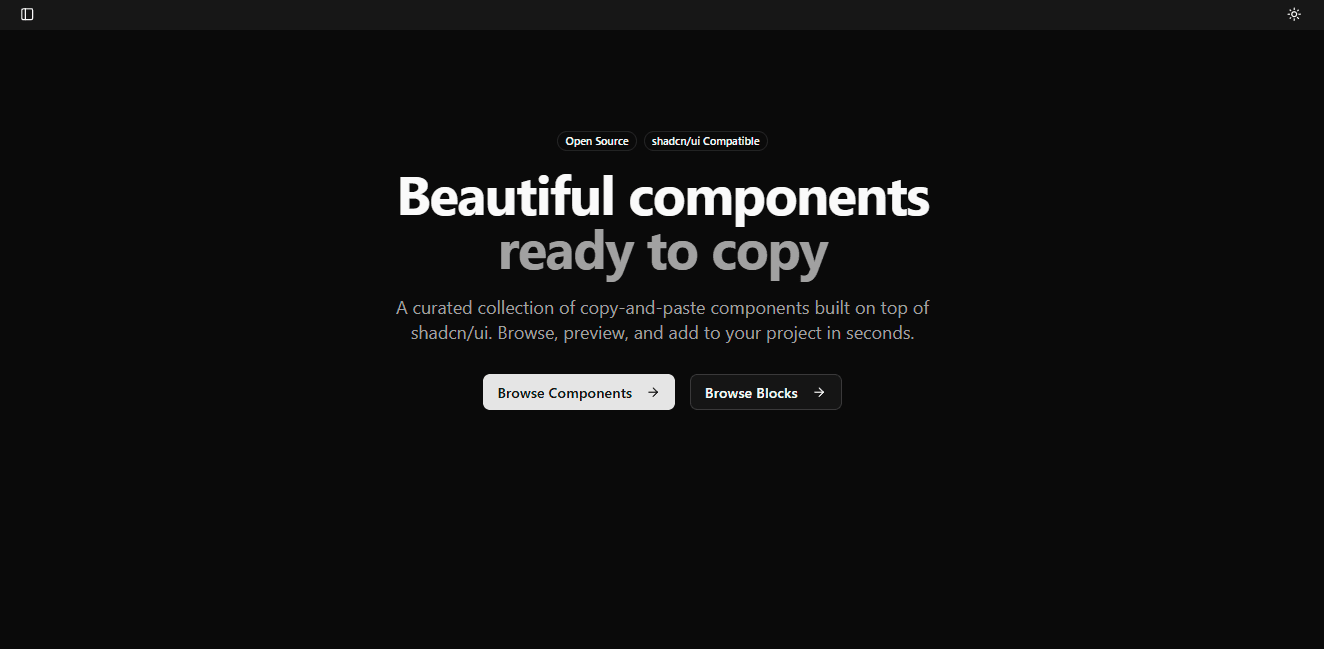Click the arrow inside Browse Components button

click(x=653, y=392)
